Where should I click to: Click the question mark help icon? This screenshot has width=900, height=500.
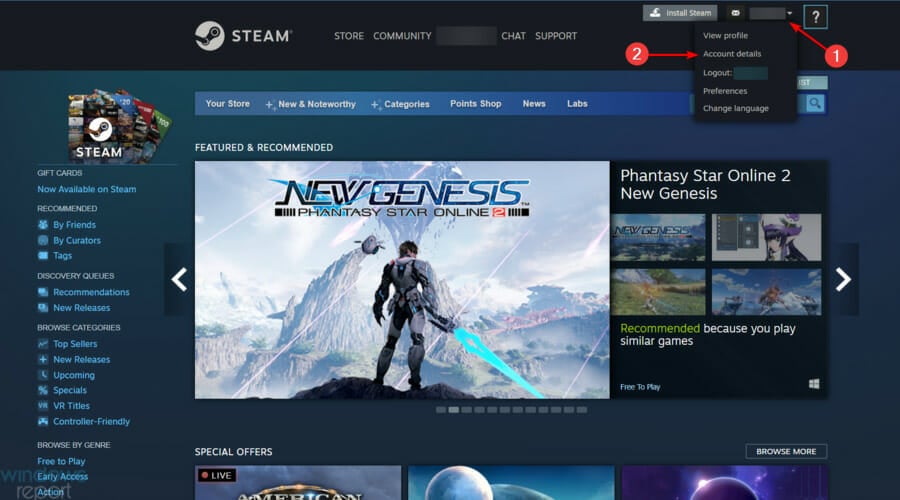tap(816, 17)
